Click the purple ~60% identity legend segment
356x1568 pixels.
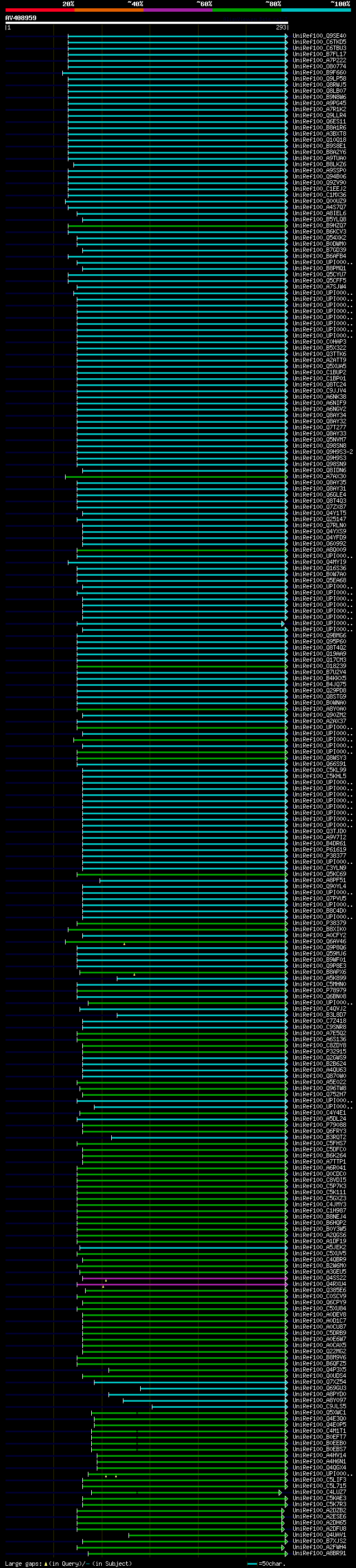pos(177,10)
